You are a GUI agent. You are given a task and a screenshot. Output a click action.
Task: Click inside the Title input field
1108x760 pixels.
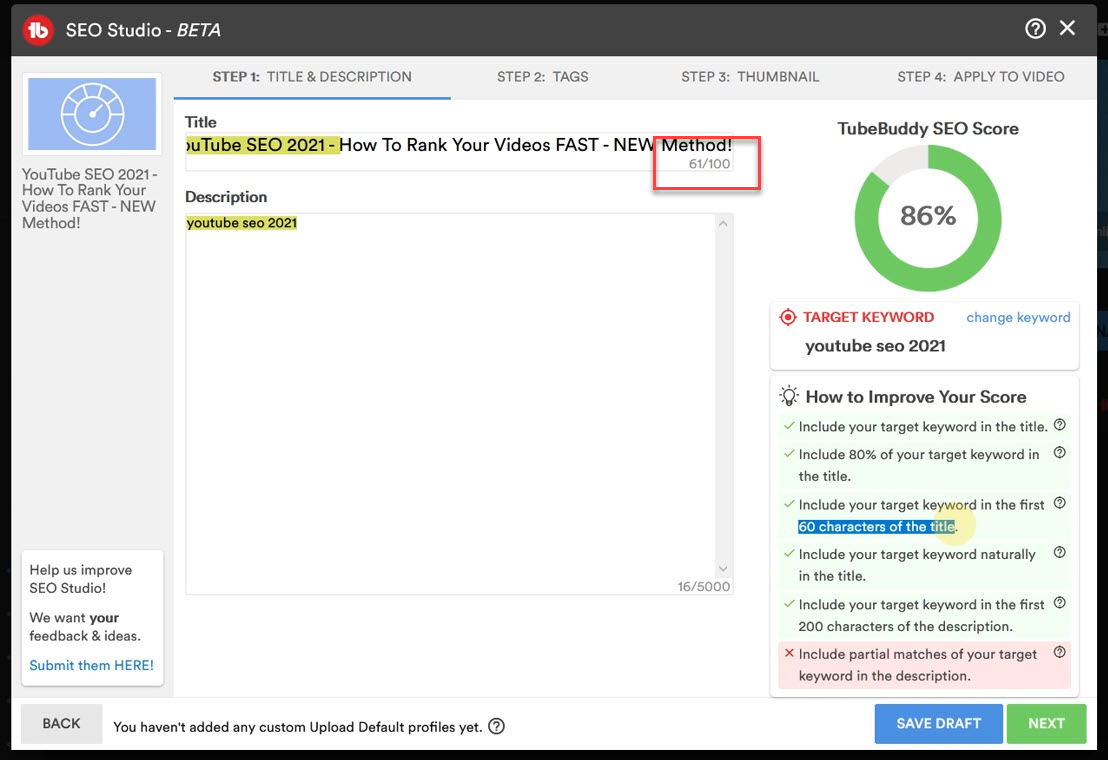tap(420, 146)
